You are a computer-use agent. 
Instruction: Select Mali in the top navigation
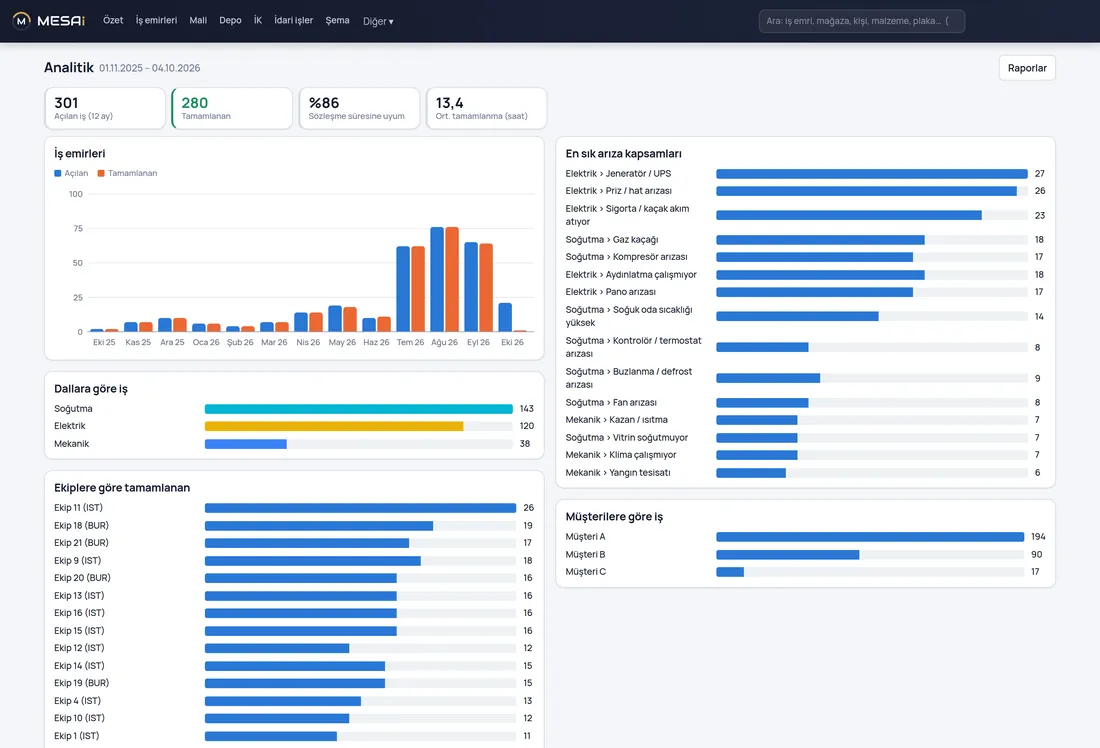198,20
